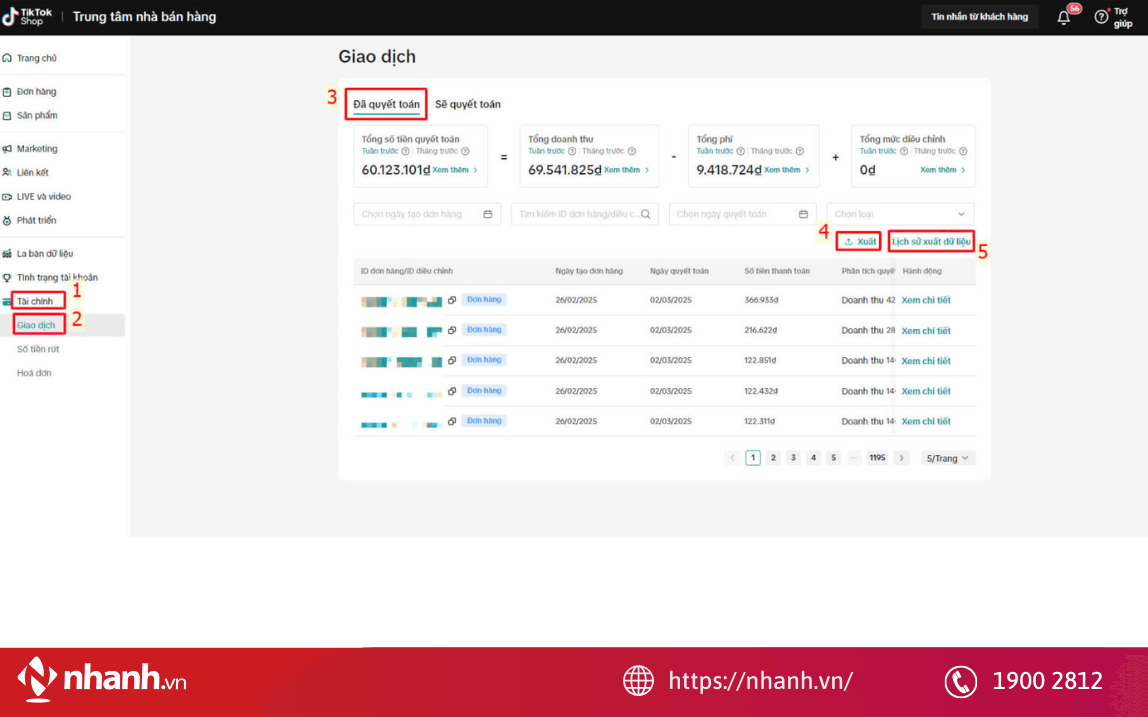Screen dimensions: 1148x717
Task: Click Xem chi tiết for first order
Action: click(x=925, y=300)
